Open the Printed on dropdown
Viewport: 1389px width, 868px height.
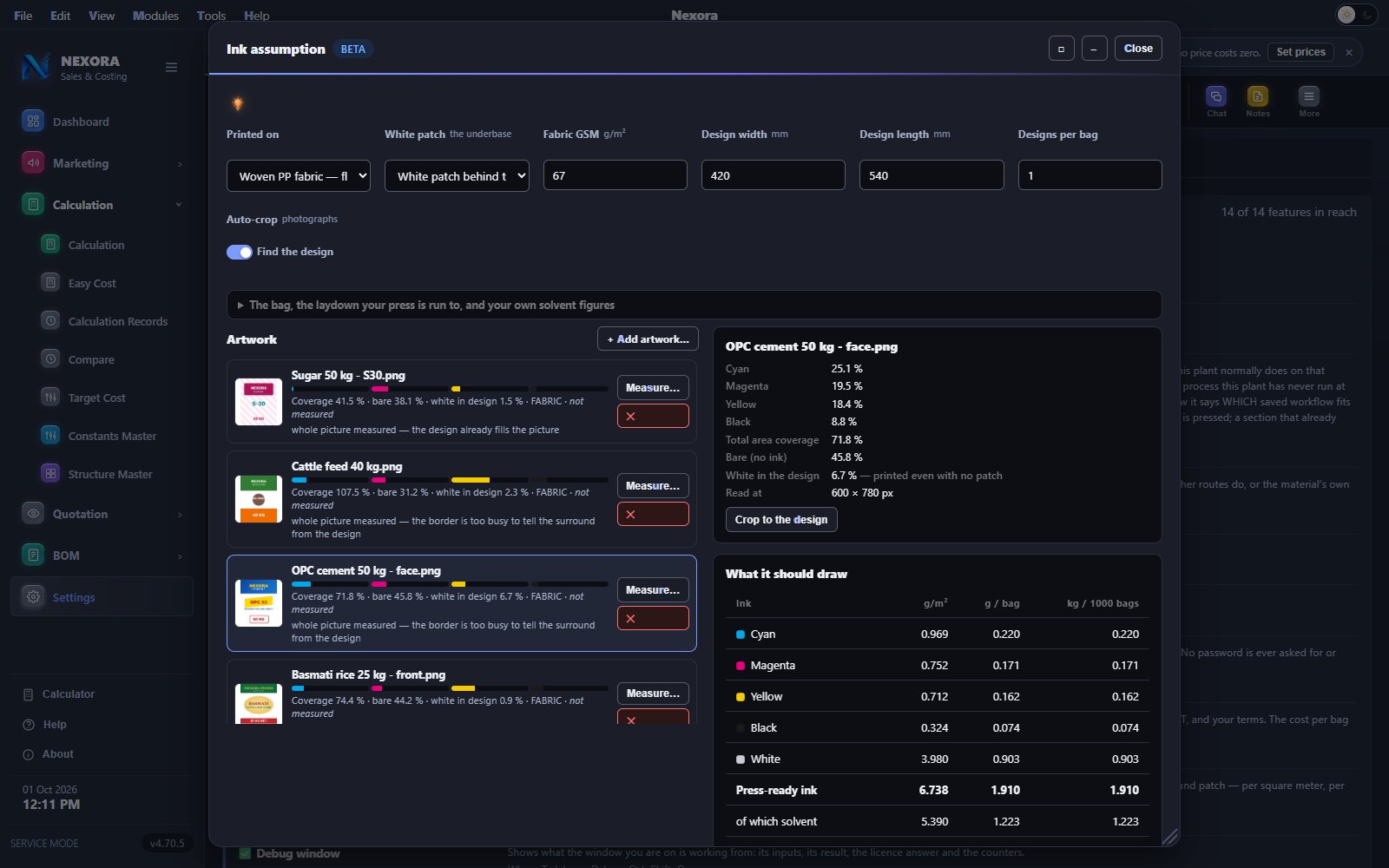299,176
